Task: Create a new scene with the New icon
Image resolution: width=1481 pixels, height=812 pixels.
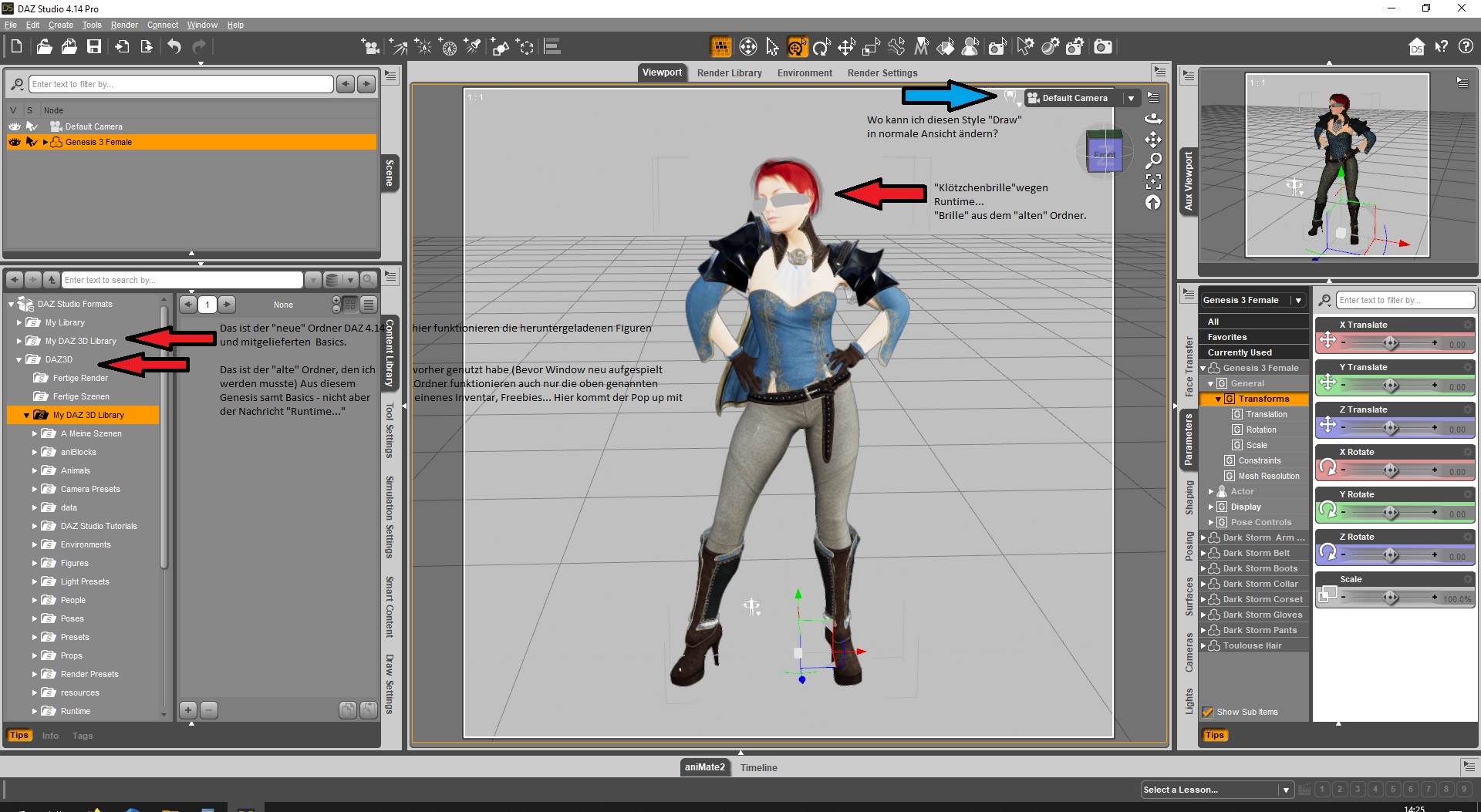Action: click(x=16, y=47)
